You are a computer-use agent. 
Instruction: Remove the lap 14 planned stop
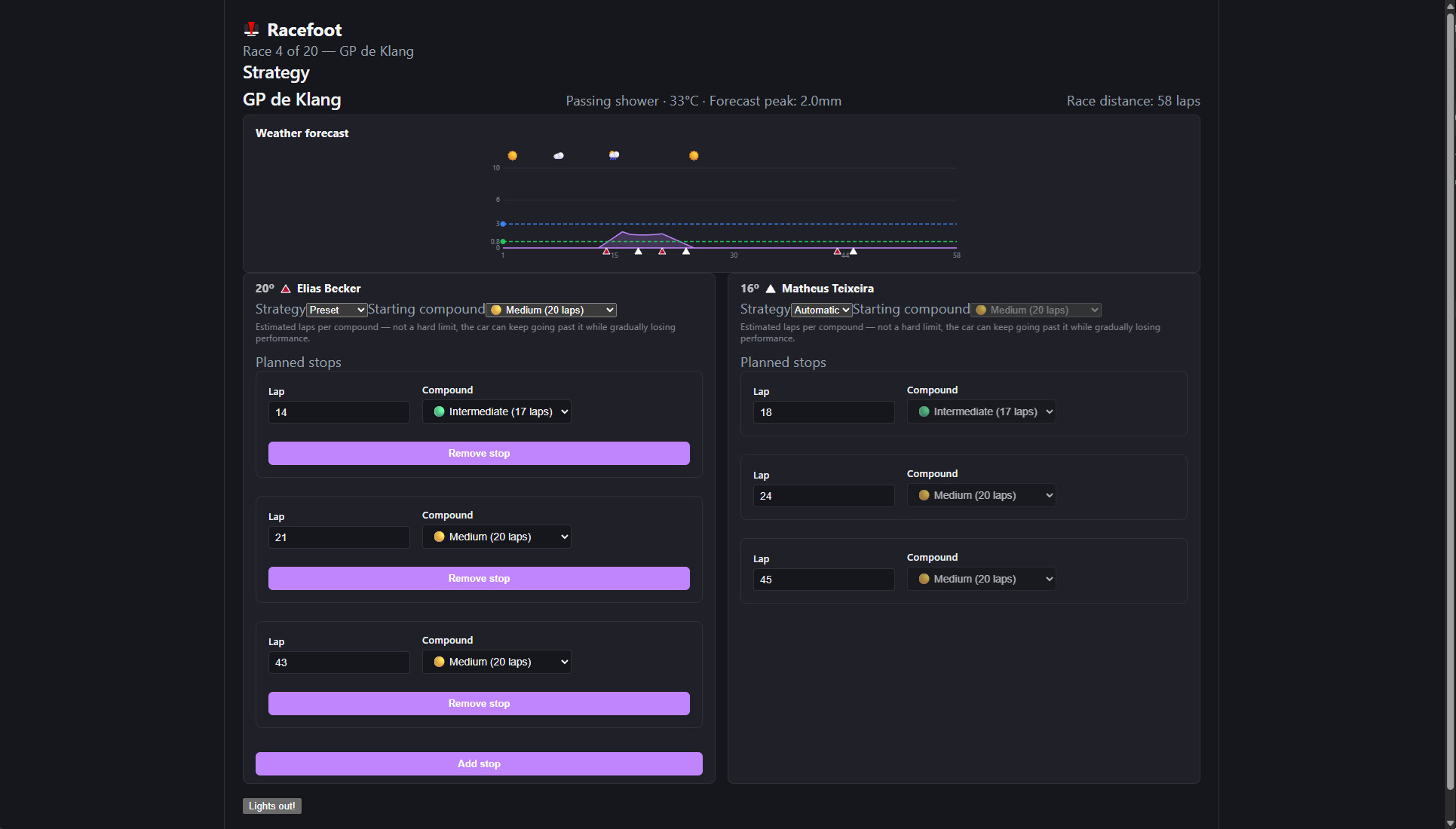click(x=479, y=453)
